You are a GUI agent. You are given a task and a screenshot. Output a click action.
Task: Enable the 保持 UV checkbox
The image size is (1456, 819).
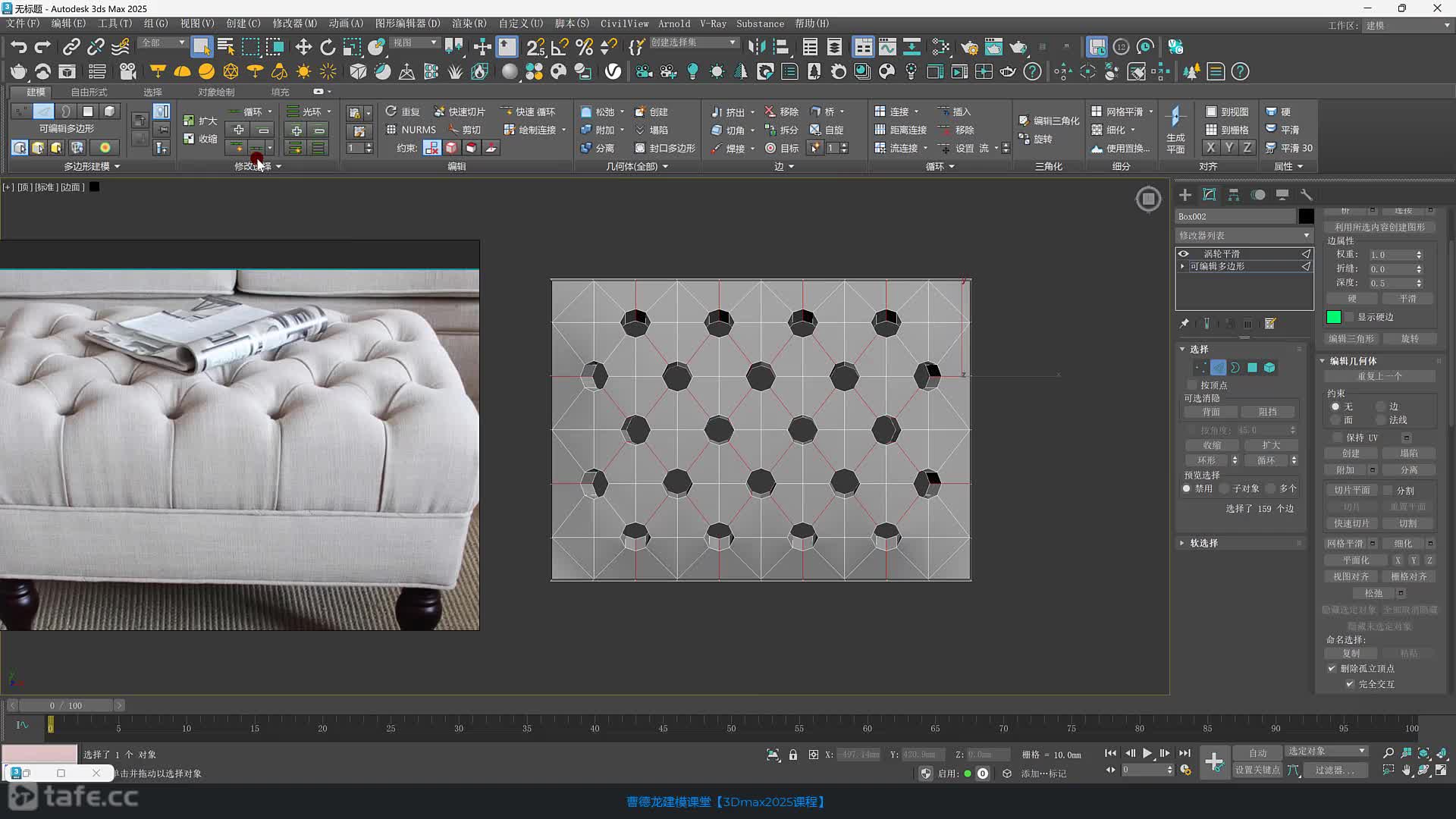tap(1338, 438)
